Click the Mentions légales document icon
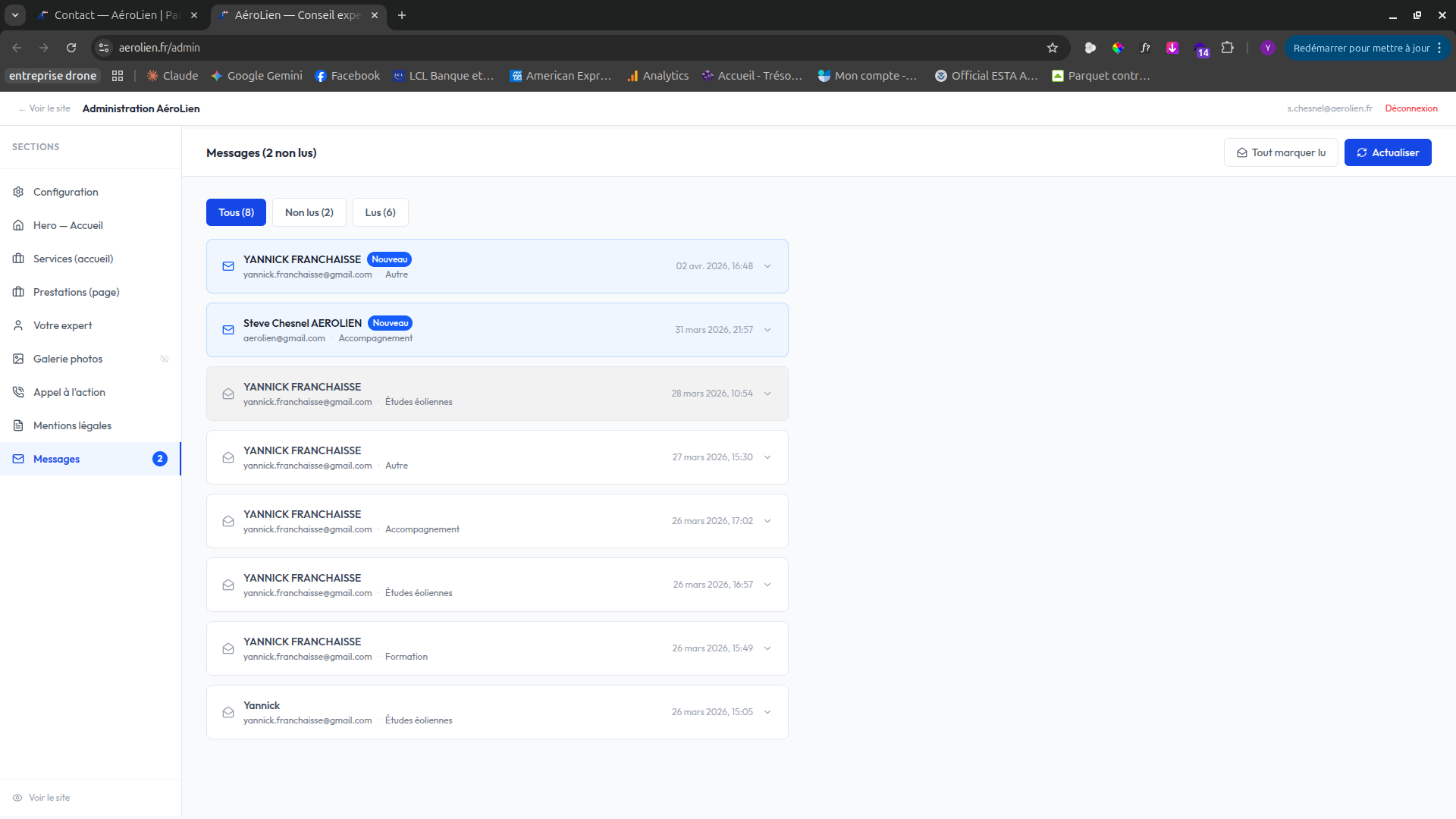This screenshot has width=1456, height=819. point(18,425)
